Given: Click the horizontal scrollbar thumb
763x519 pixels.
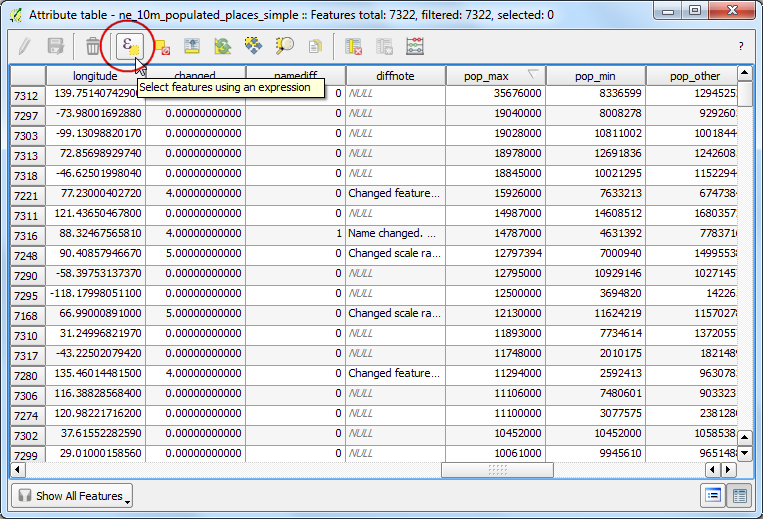Looking at the screenshot, I should pyautogui.click(x=497, y=470).
